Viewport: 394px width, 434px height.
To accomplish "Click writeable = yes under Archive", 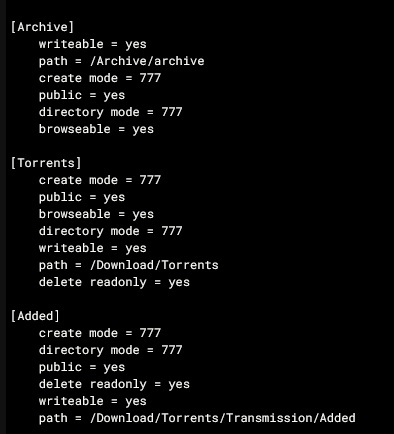I will [x=92, y=44].
